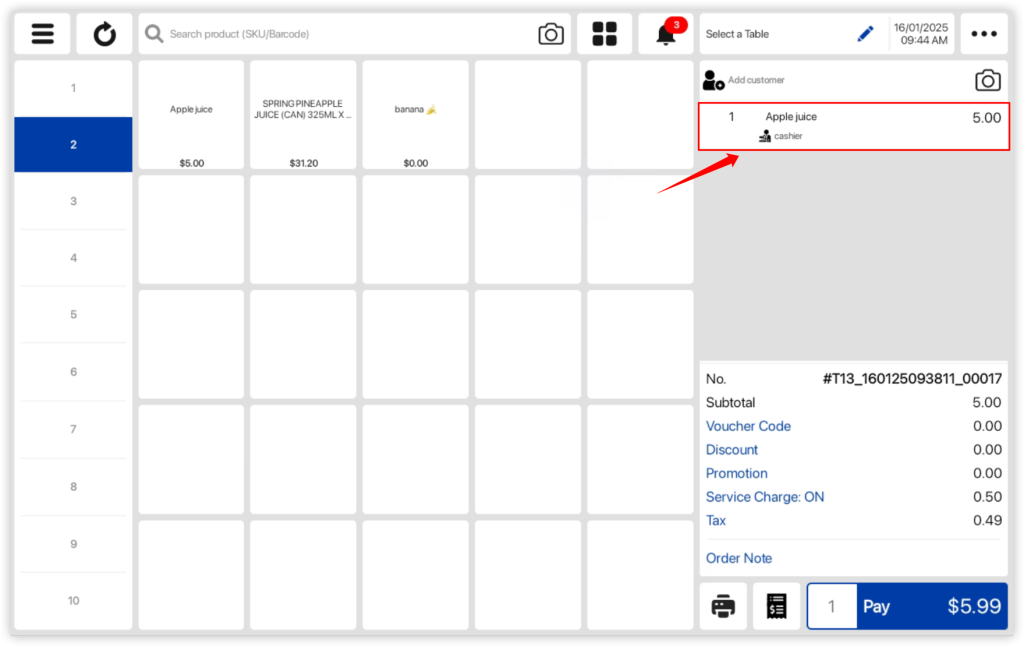Open the three-dots more options menu
The height and width of the screenshot is (650, 1024).
984,34
